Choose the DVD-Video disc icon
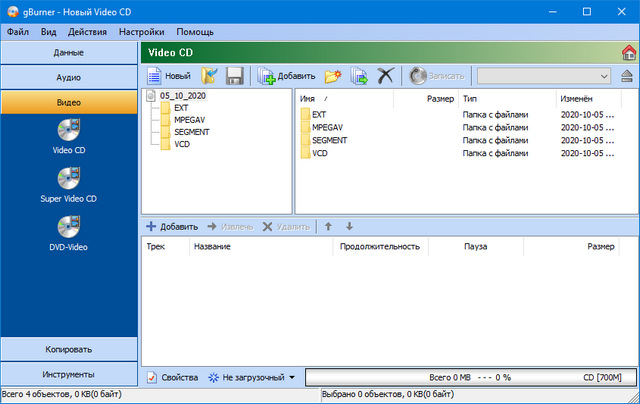This screenshot has width=640, height=404. coord(69,229)
